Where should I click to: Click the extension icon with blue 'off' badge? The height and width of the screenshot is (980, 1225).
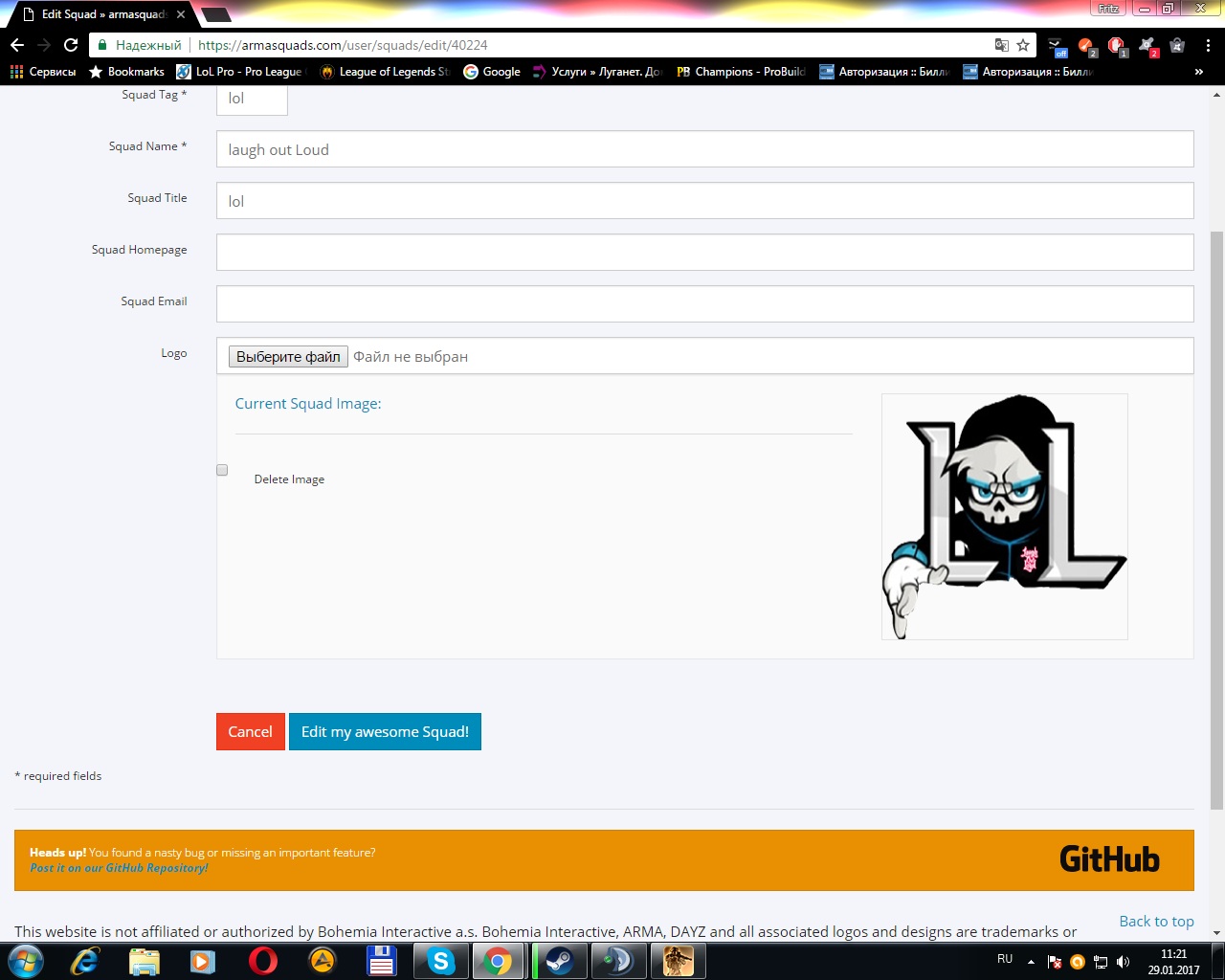click(x=1057, y=46)
